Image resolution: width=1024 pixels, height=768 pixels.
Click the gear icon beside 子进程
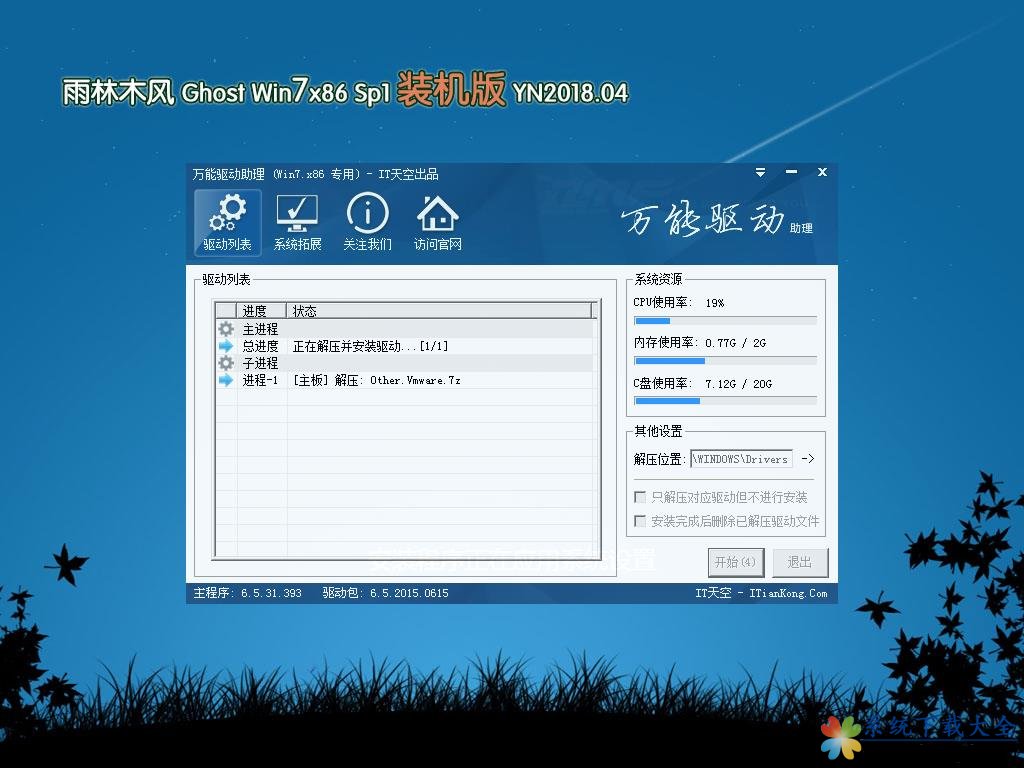click(226, 363)
